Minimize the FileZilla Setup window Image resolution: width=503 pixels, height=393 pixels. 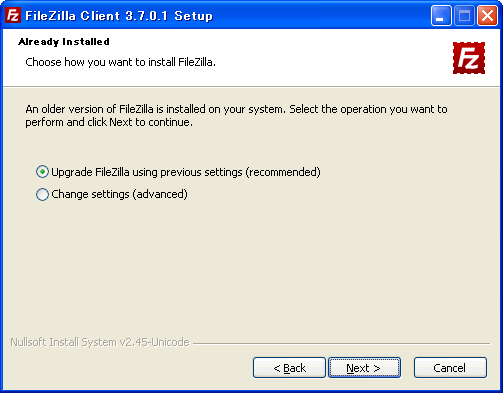point(441,16)
